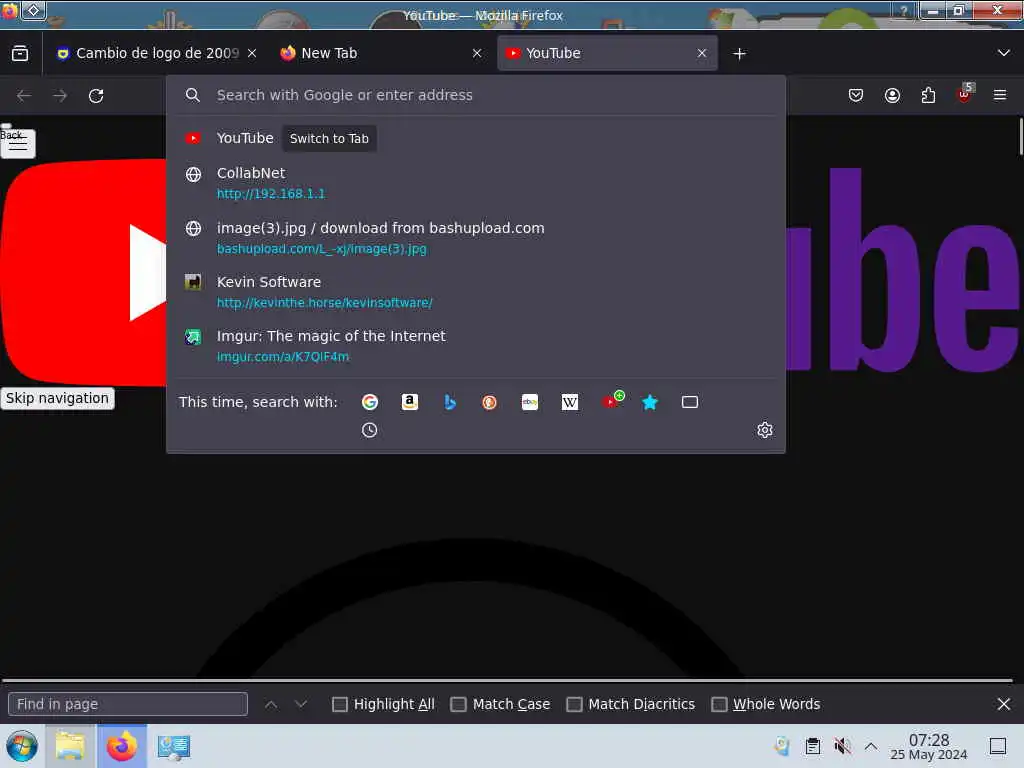Image resolution: width=1024 pixels, height=768 pixels.
Task: Open the page hamburger guide menu
Action: click(18, 143)
